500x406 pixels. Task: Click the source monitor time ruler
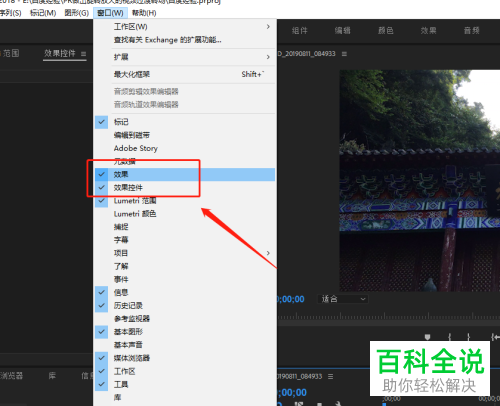[x=388, y=316]
